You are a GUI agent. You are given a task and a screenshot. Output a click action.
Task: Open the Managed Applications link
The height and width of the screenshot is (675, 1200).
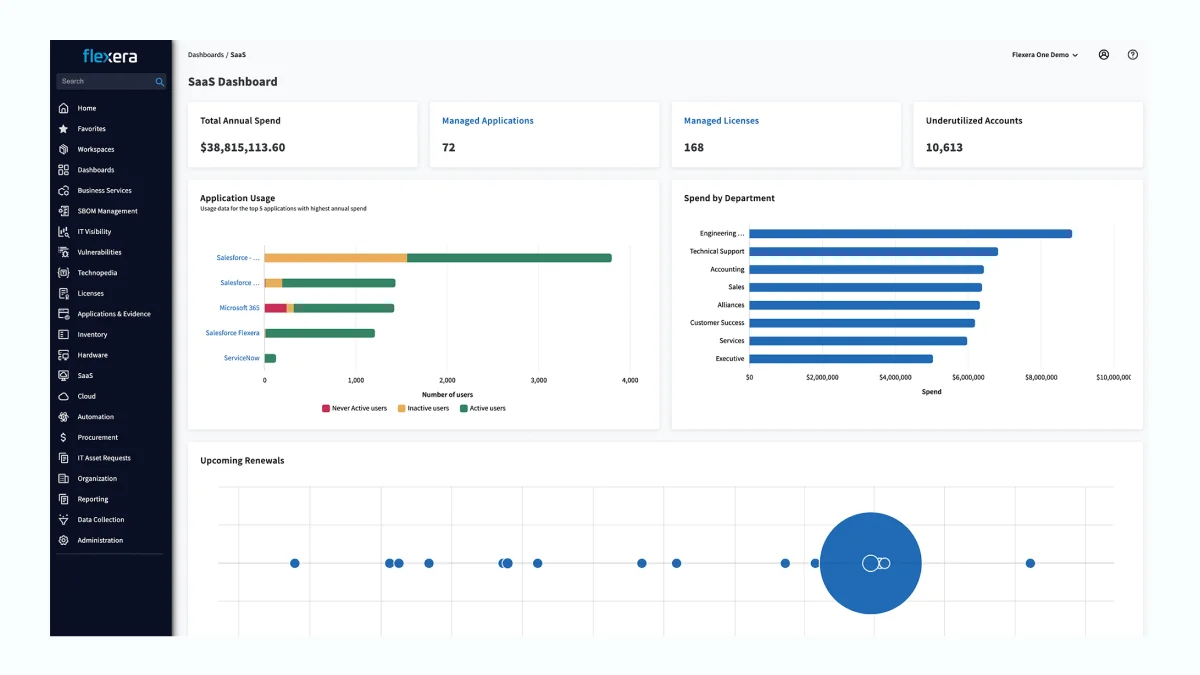coord(488,121)
